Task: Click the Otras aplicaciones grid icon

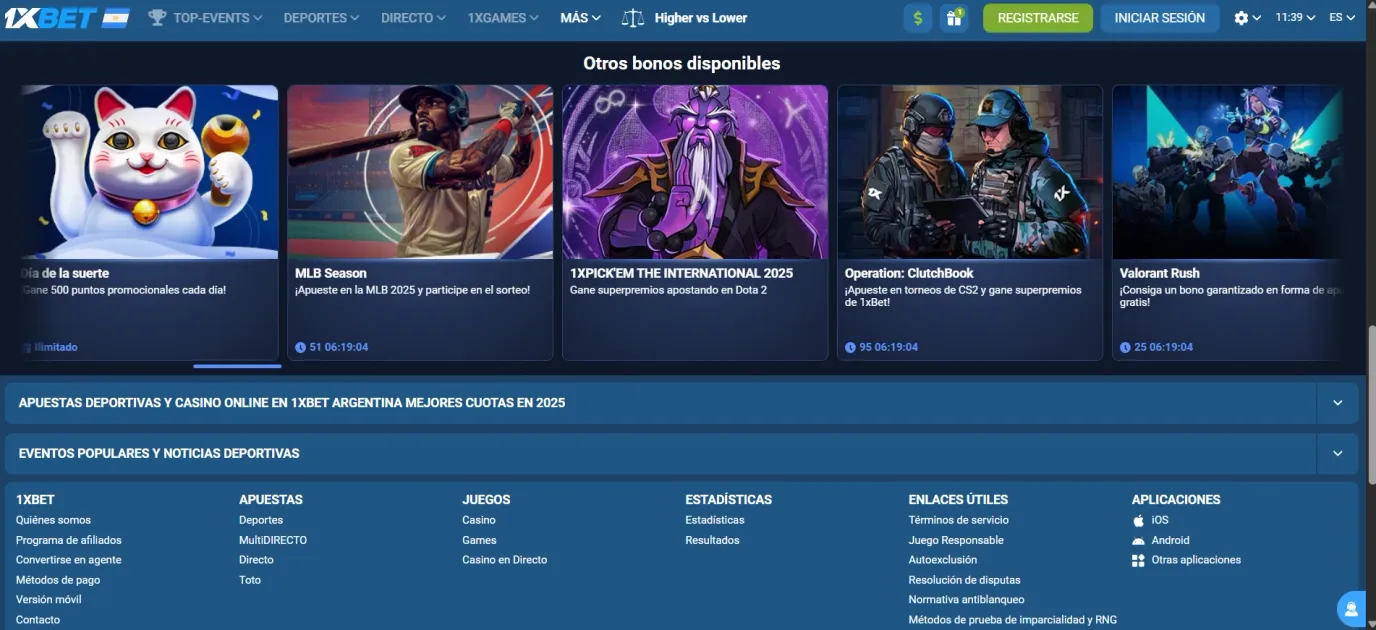Action: tap(1138, 560)
